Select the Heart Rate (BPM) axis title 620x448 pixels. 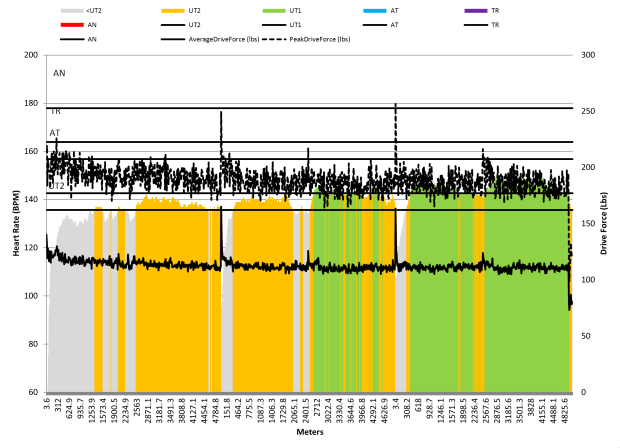17,224
